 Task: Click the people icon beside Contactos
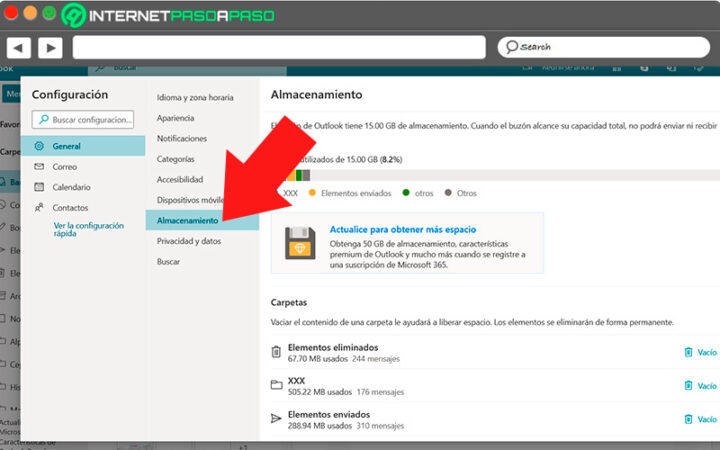pos(39,208)
